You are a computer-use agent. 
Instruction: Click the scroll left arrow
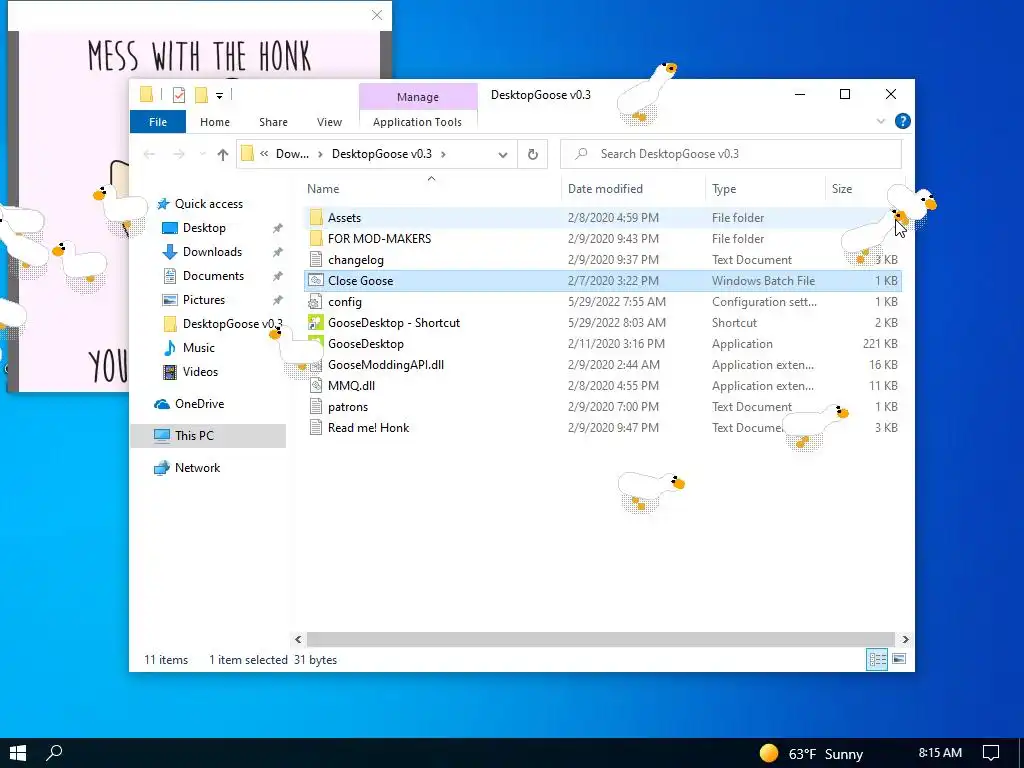[298, 639]
